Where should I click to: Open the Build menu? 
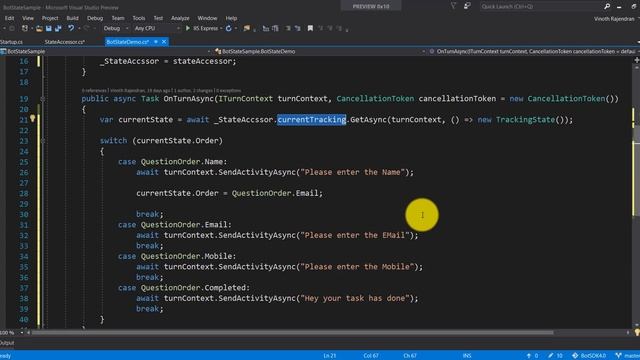(72, 18)
